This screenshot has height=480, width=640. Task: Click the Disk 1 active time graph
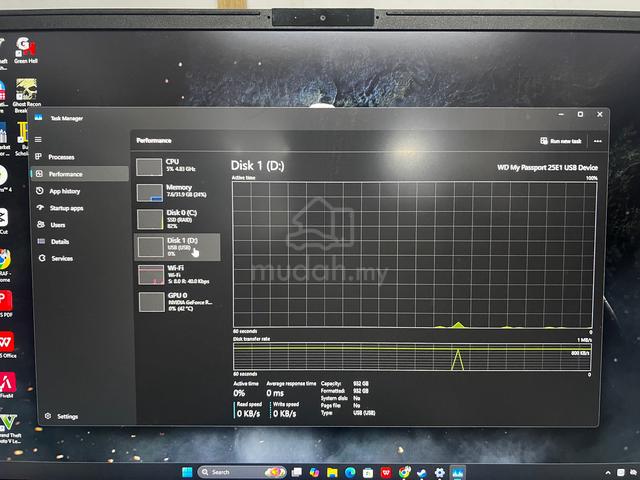(x=414, y=255)
